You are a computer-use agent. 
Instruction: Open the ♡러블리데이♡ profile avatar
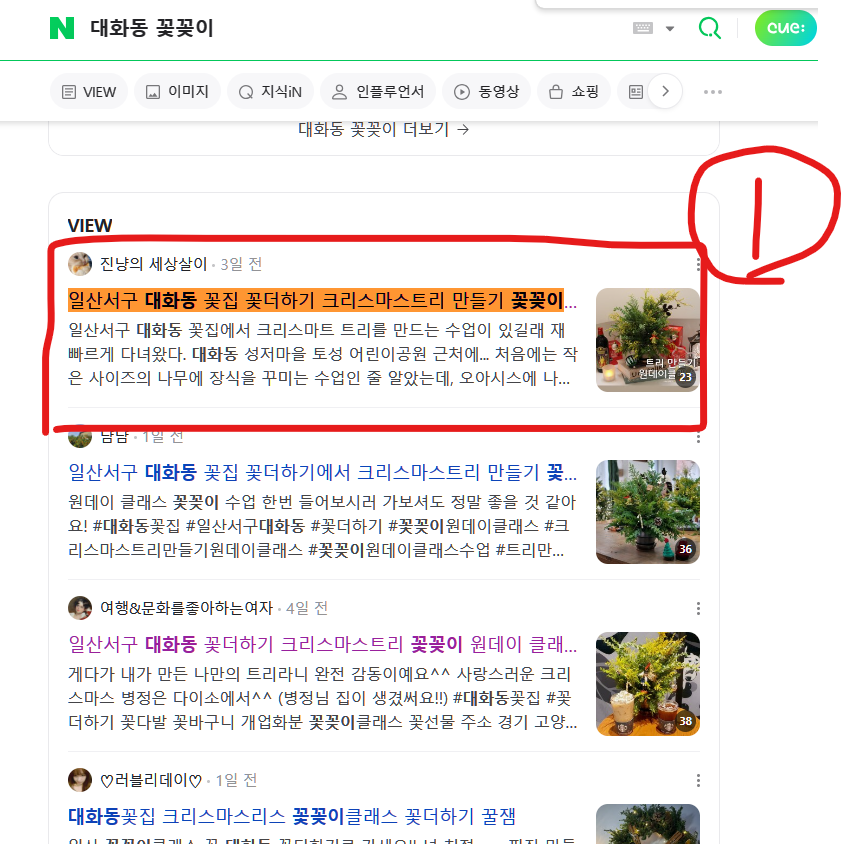click(80, 780)
